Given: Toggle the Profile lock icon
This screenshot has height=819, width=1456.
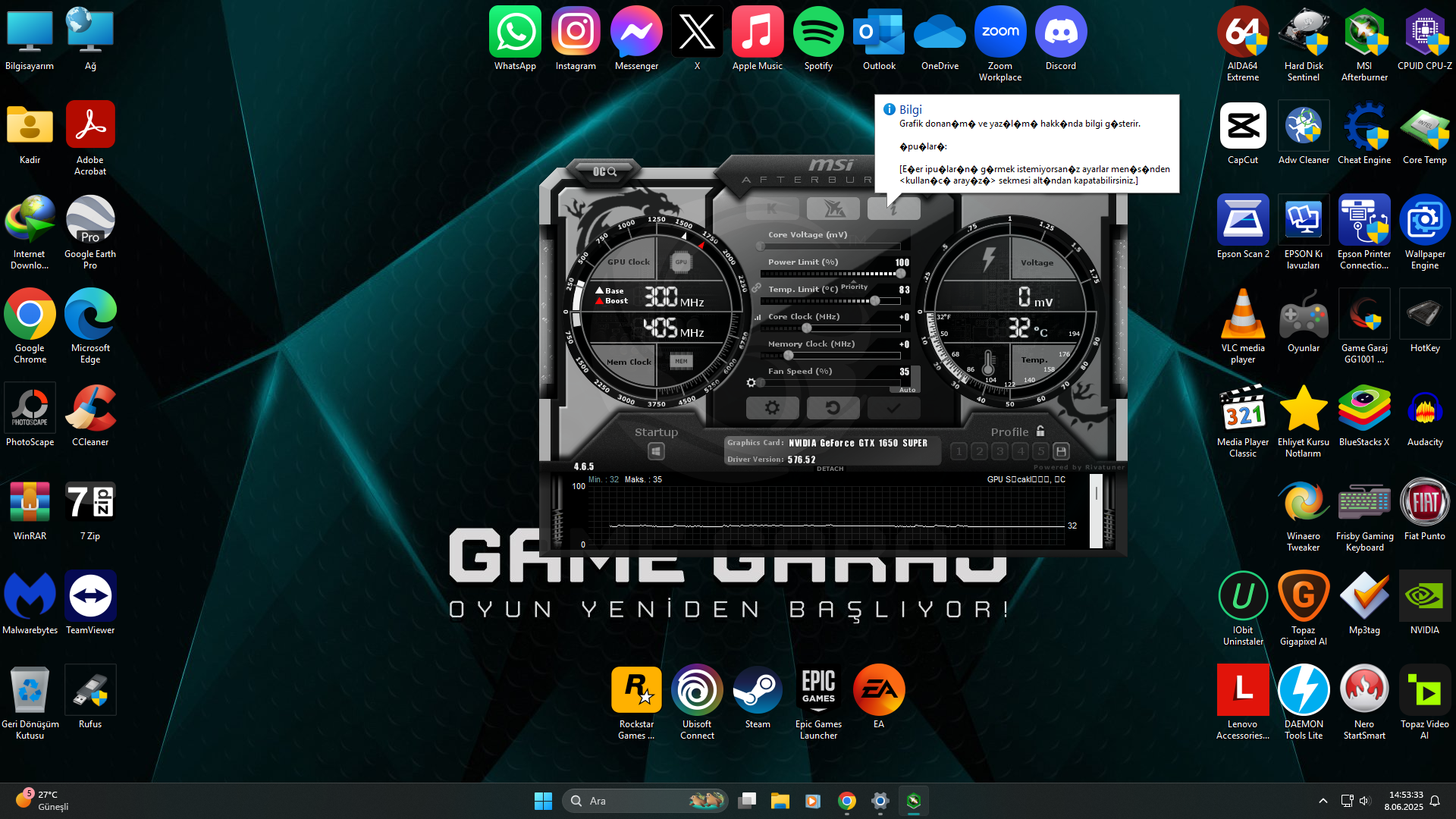Looking at the screenshot, I should (1040, 431).
